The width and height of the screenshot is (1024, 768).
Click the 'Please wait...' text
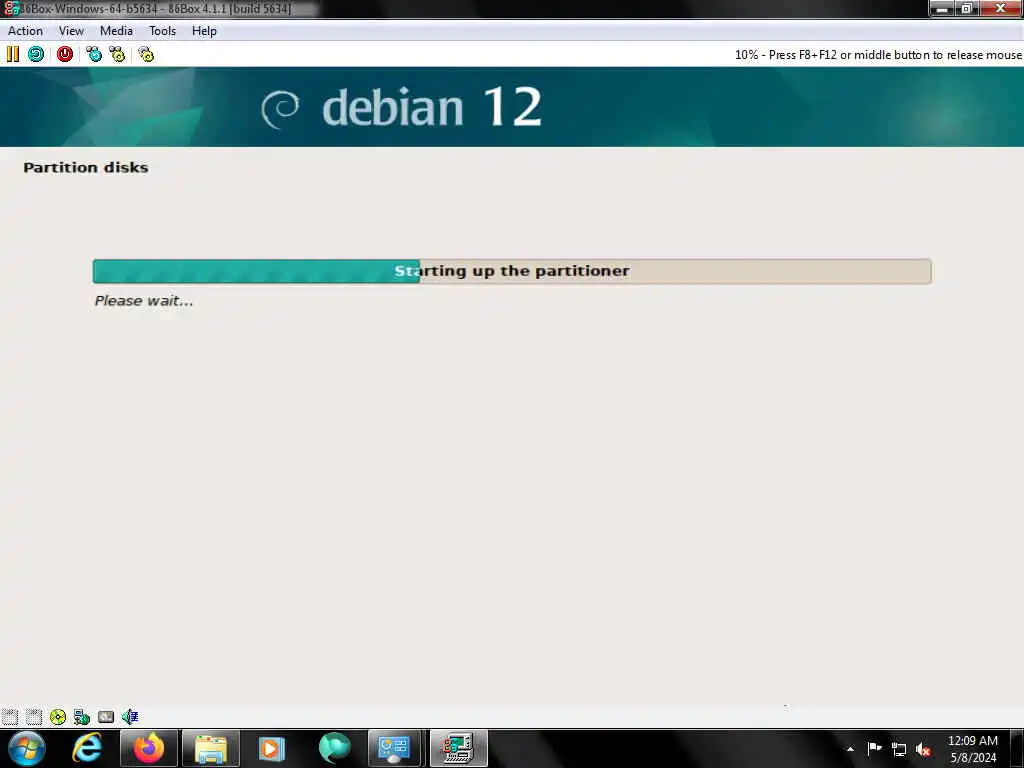tap(144, 301)
